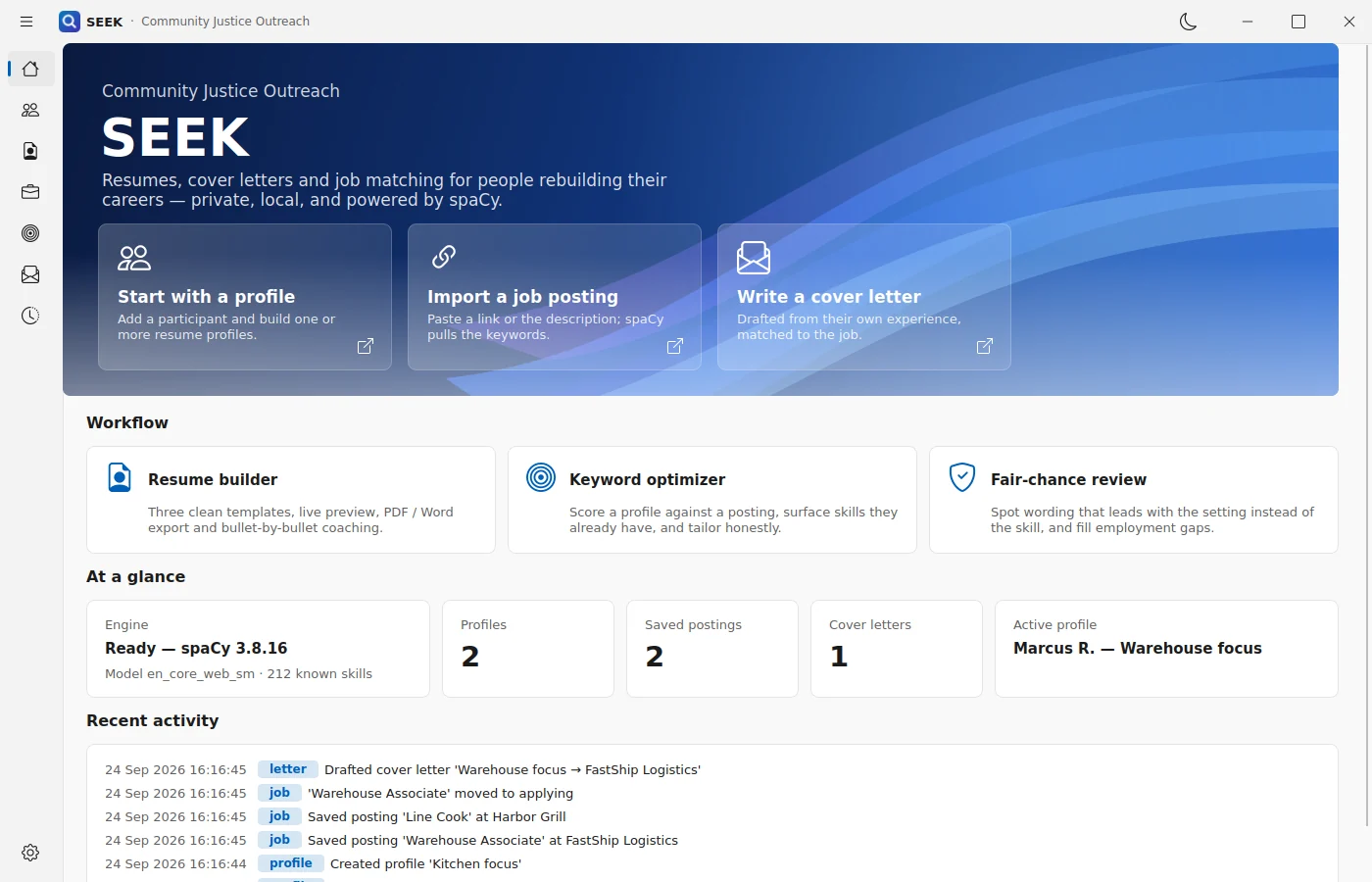Click "Created profile 'Kitchen focus'" entry
This screenshot has height=882, width=1372.
[x=425, y=863]
